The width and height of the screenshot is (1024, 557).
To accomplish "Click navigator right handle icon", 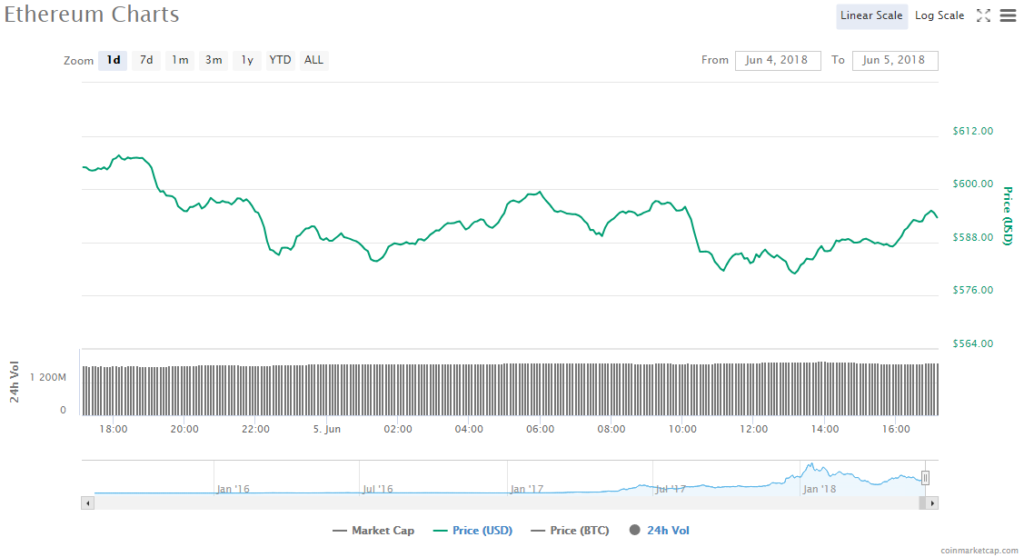I will point(926,478).
